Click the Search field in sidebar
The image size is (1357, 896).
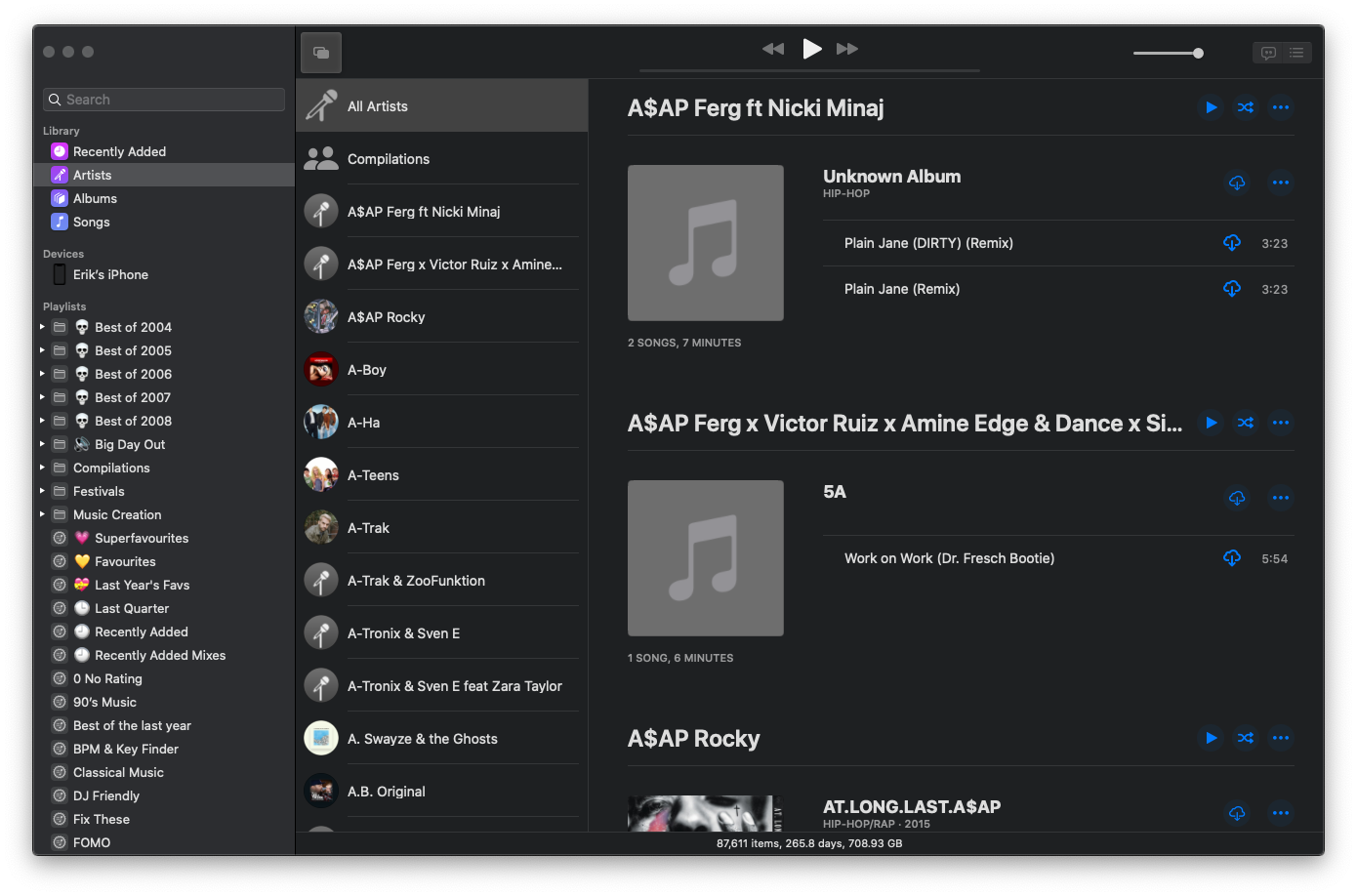pos(164,100)
